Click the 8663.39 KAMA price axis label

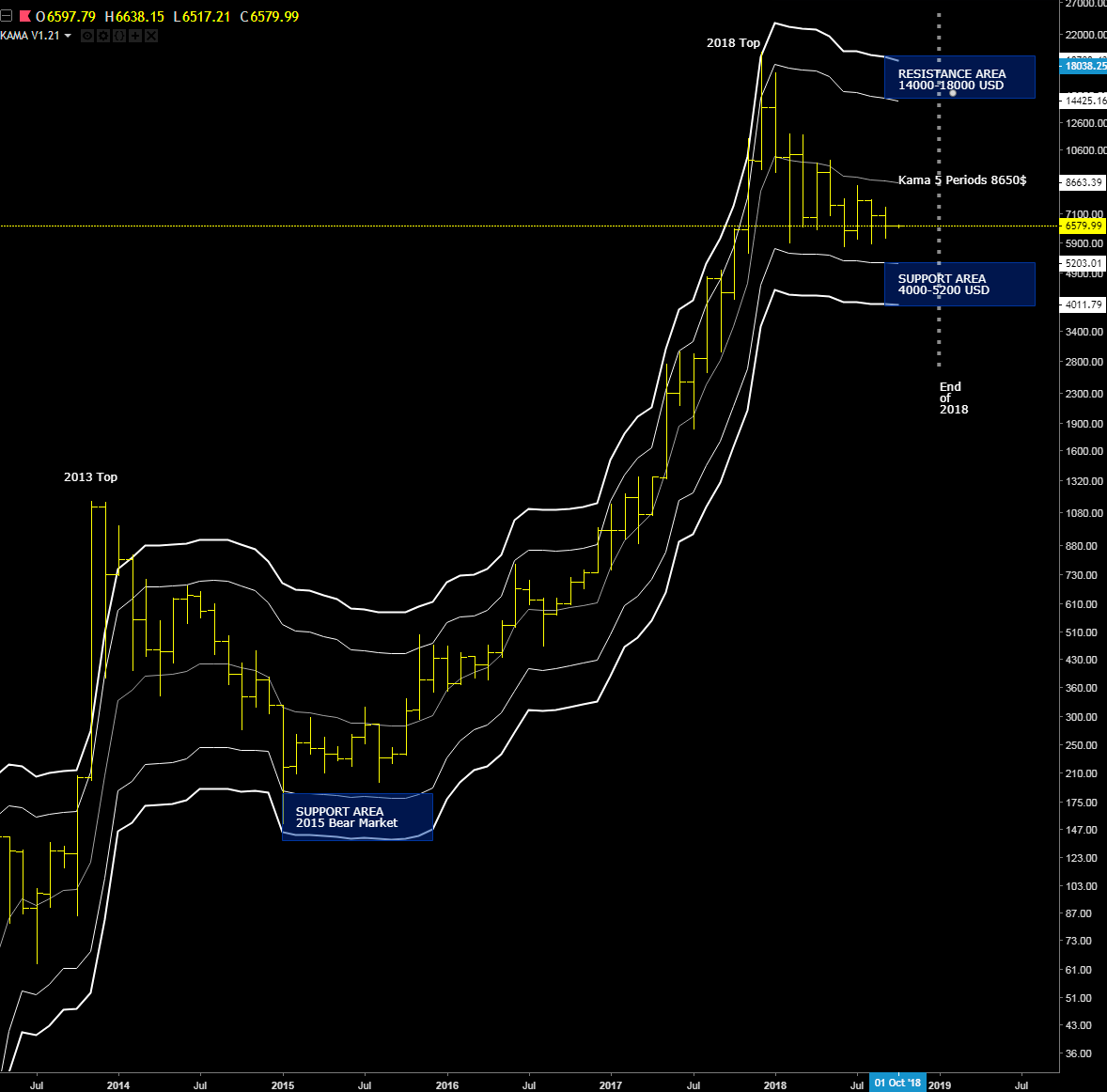[x=1084, y=182]
